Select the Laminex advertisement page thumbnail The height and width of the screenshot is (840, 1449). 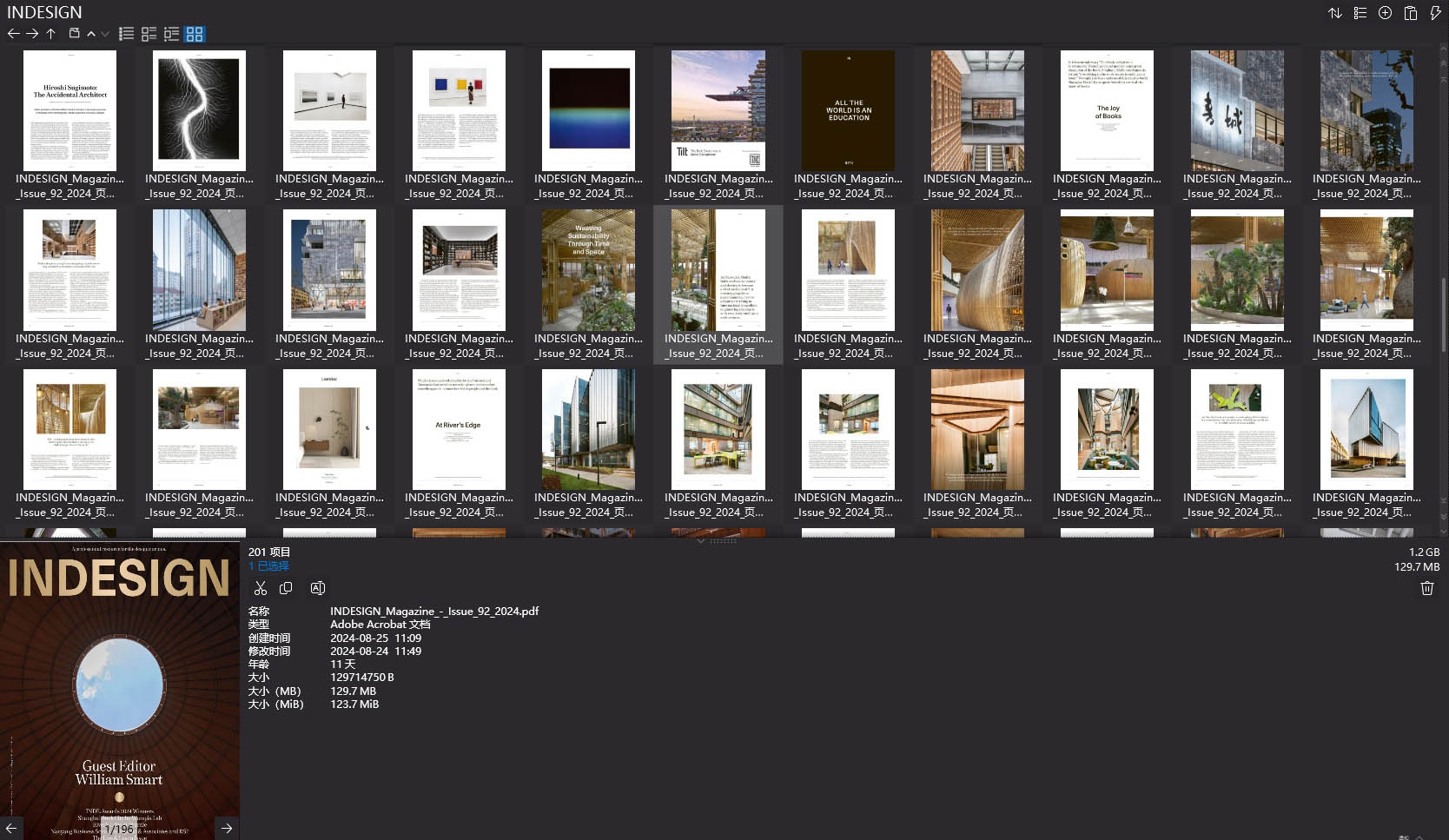329,429
